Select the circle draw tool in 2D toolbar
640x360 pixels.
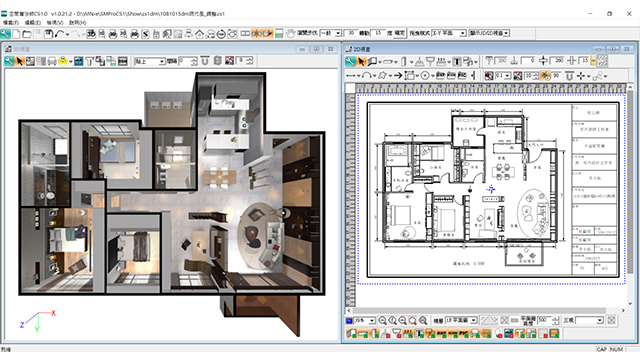pyautogui.click(x=425, y=76)
